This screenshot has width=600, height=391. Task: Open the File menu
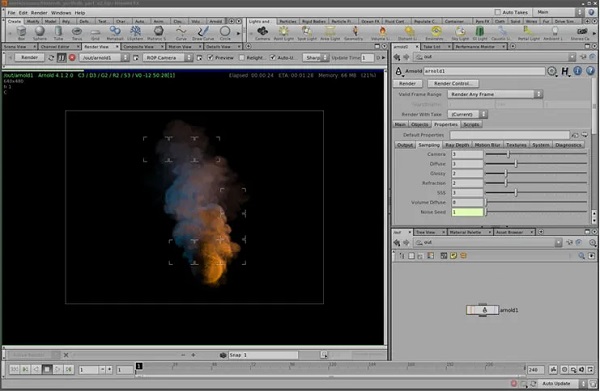[11, 13]
